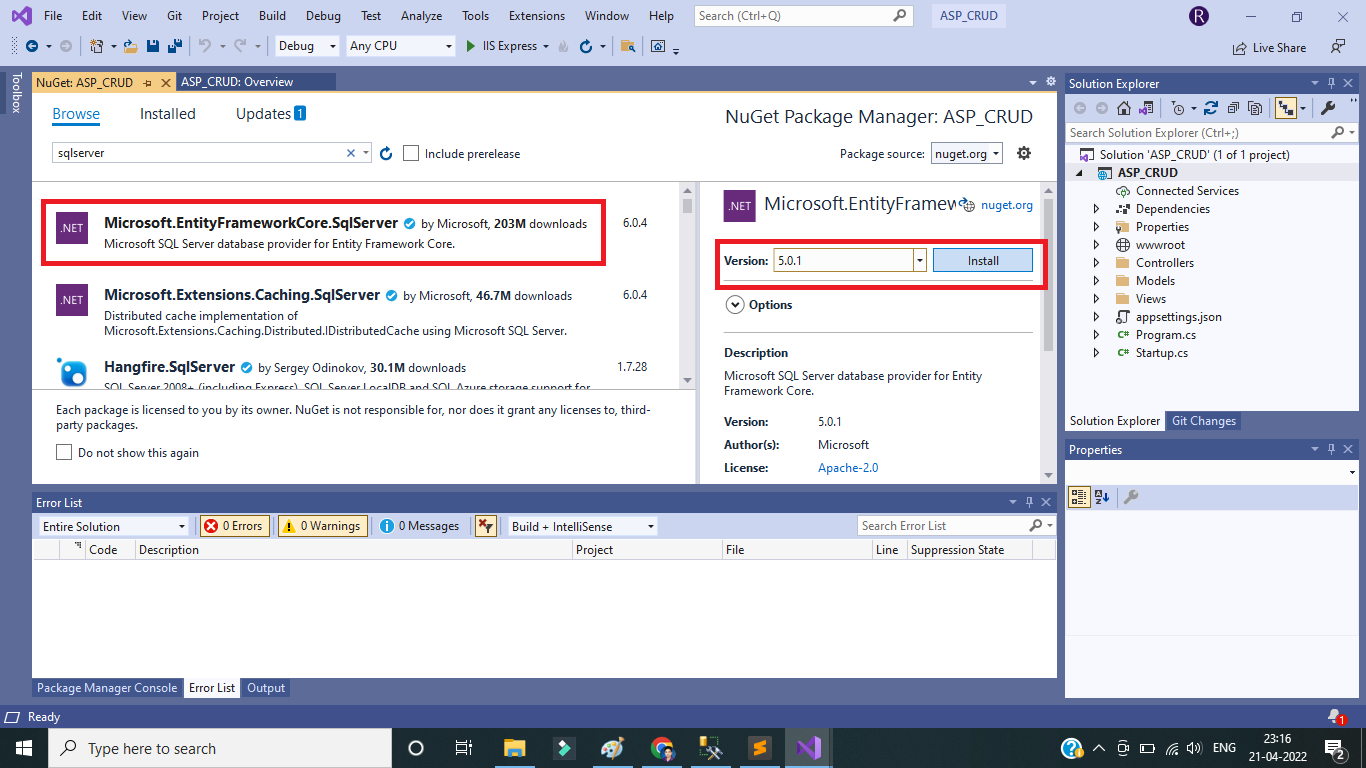Expand the Controllers folder node
The image size is (1366, 768).
1096,263
